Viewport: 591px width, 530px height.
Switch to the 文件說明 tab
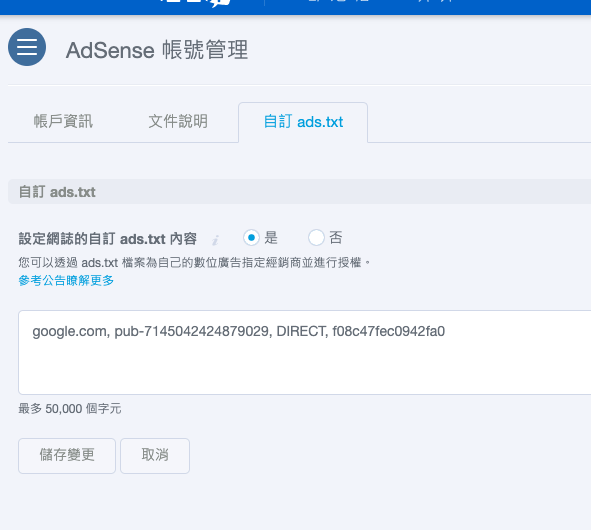click(x=178, y=121)
